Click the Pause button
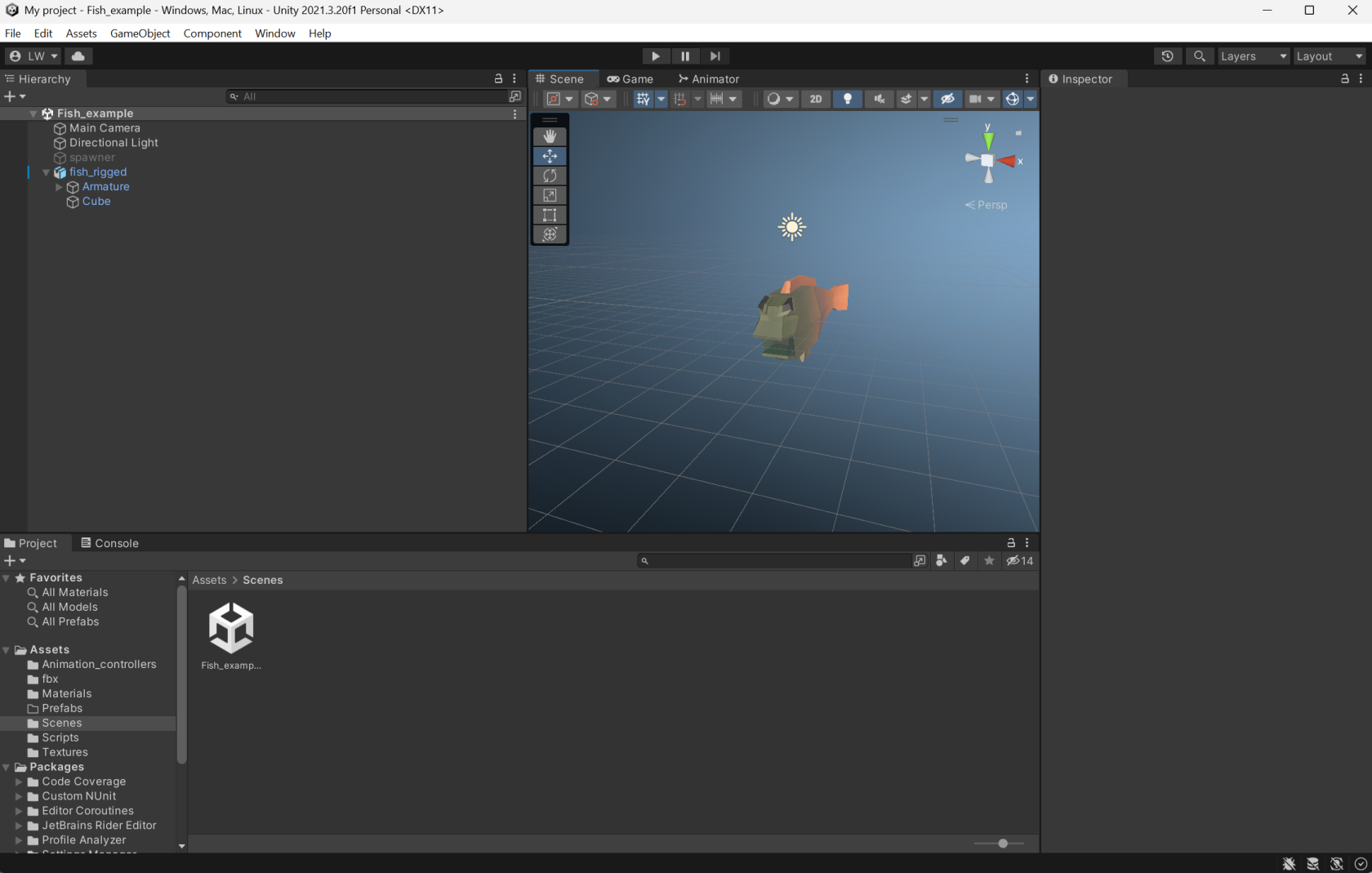This screenshot has height=873, width=1372. pos(685,56)
